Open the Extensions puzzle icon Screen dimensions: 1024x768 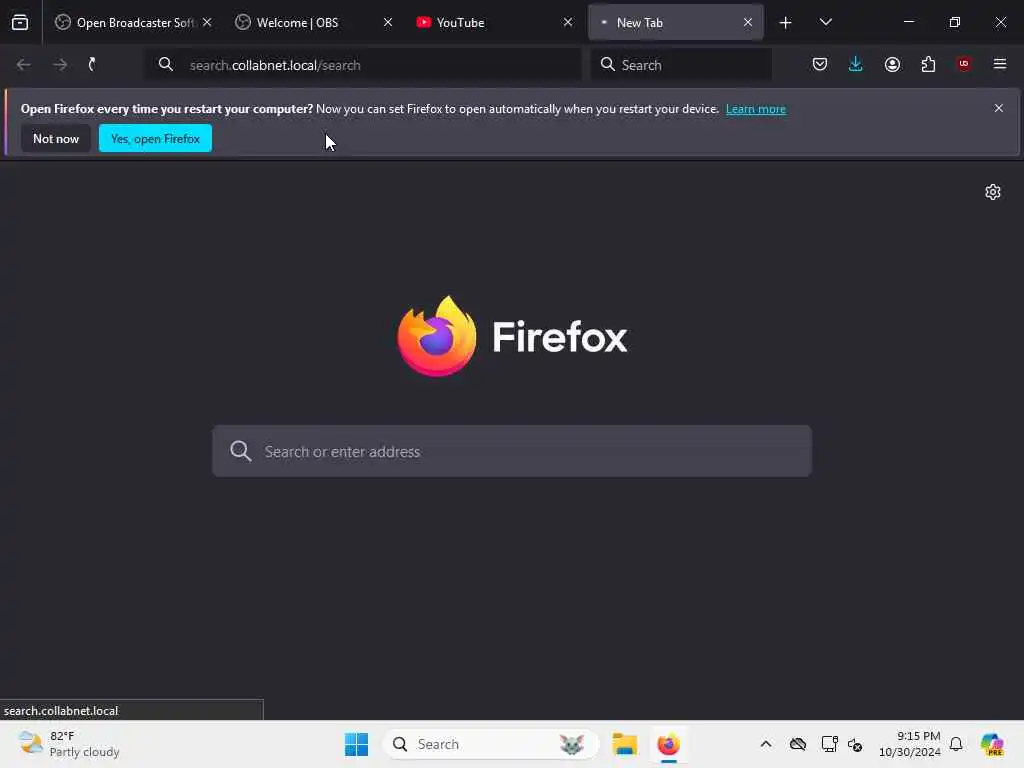928,65
